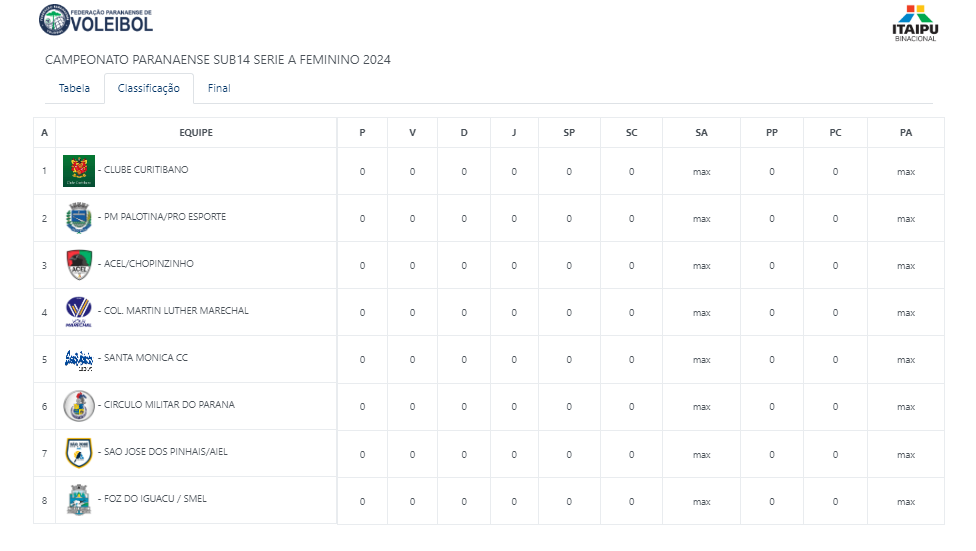976x551 pixels.
Task: Click the Federação Paranaense de Voleibol logo
Action: pyautogui.click(x=96, y=19)
